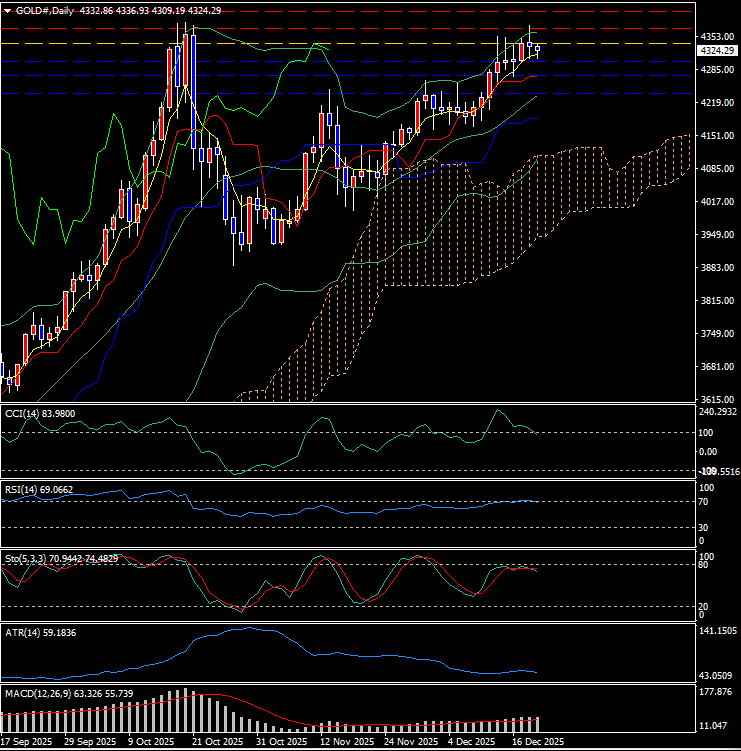This screenshot has width=741, height=751.
Task: Click the 3615.00 price scale label
Action: [x=717, y=399]
